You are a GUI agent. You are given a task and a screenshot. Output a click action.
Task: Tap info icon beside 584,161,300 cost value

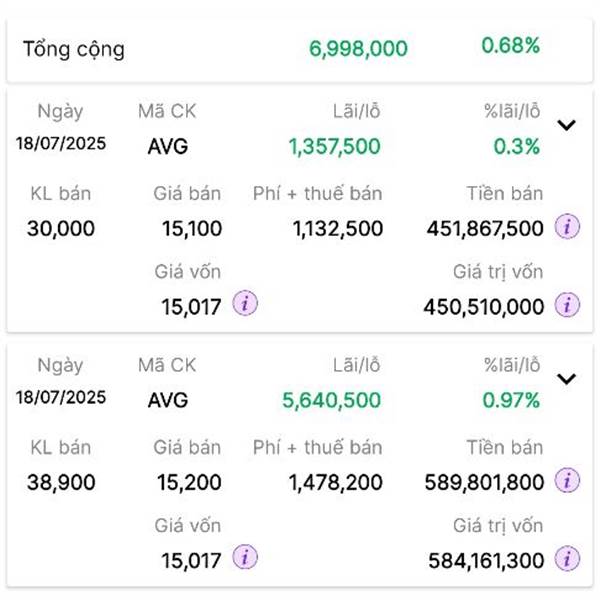(567, 559)
